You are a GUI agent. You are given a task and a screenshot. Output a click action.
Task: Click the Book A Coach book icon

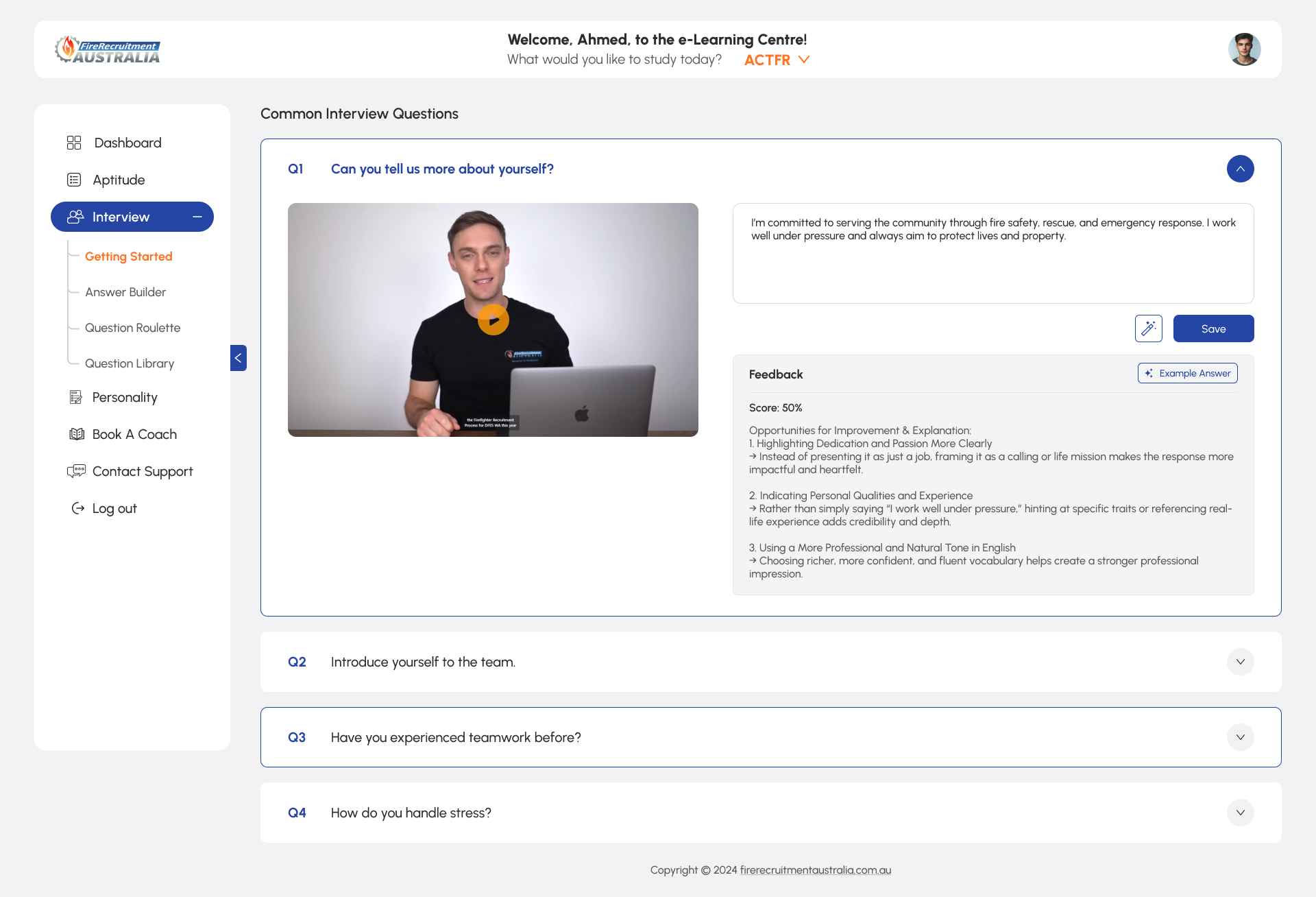pos(77,434)
